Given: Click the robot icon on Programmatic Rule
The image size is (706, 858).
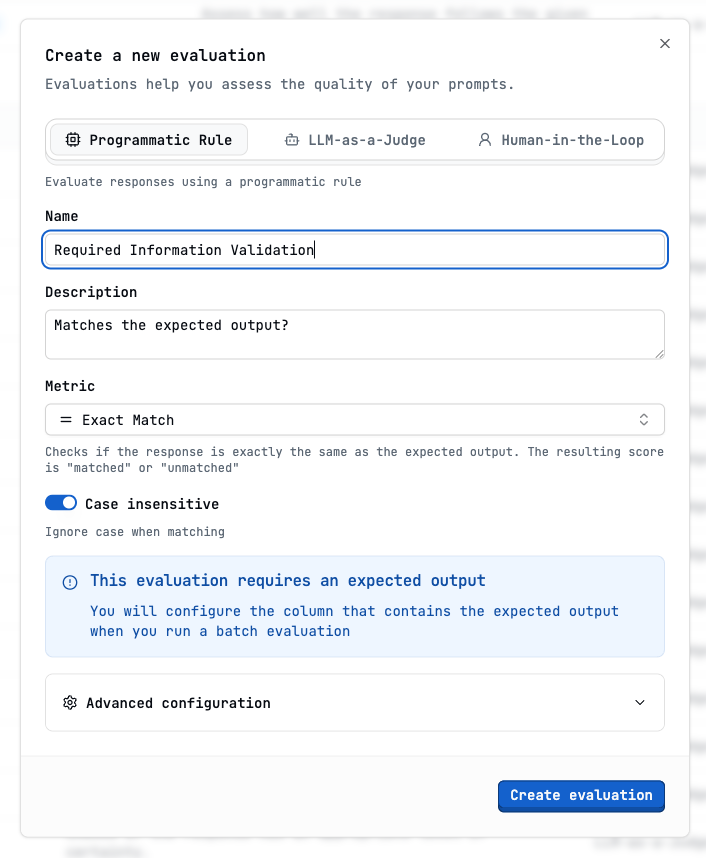Looking at the screenshot, I should [x=72, y=140].
